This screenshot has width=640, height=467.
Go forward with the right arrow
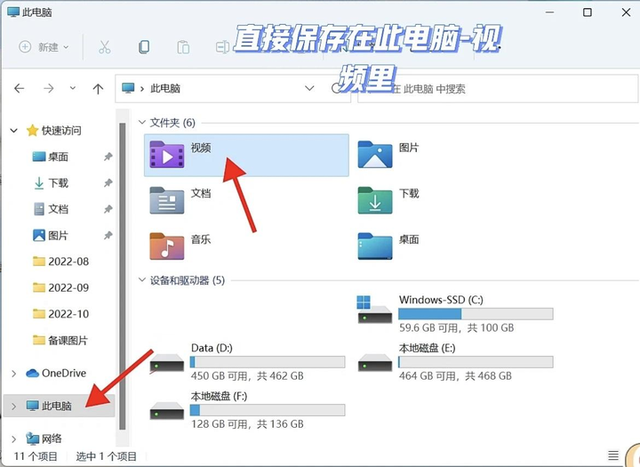click(49, 88)
